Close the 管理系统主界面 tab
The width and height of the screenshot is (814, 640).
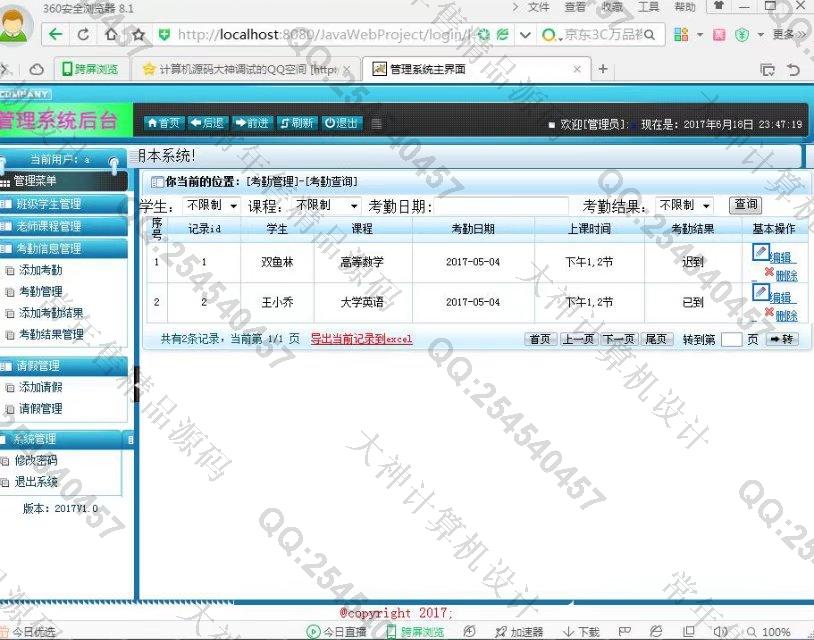pos(577,69)
